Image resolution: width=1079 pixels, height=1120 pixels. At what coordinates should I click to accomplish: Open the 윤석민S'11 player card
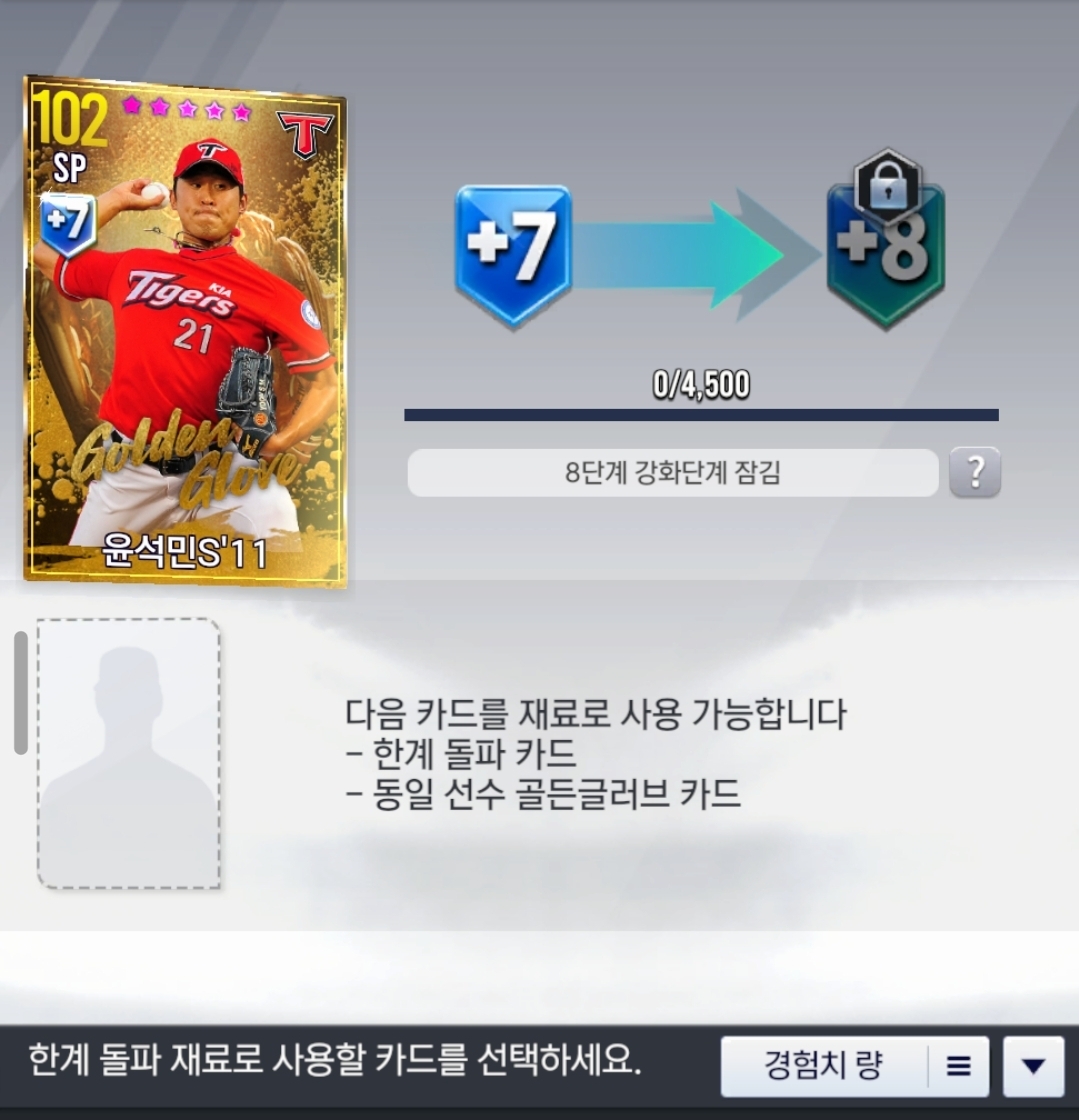point(185,331)
